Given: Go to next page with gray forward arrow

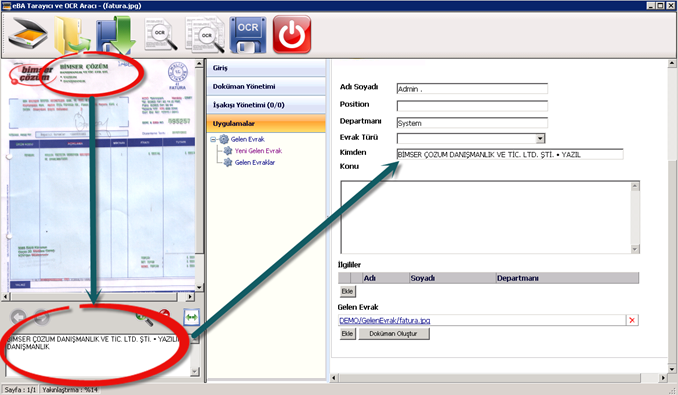Looking at the screenshot, I should pos(42,317).
